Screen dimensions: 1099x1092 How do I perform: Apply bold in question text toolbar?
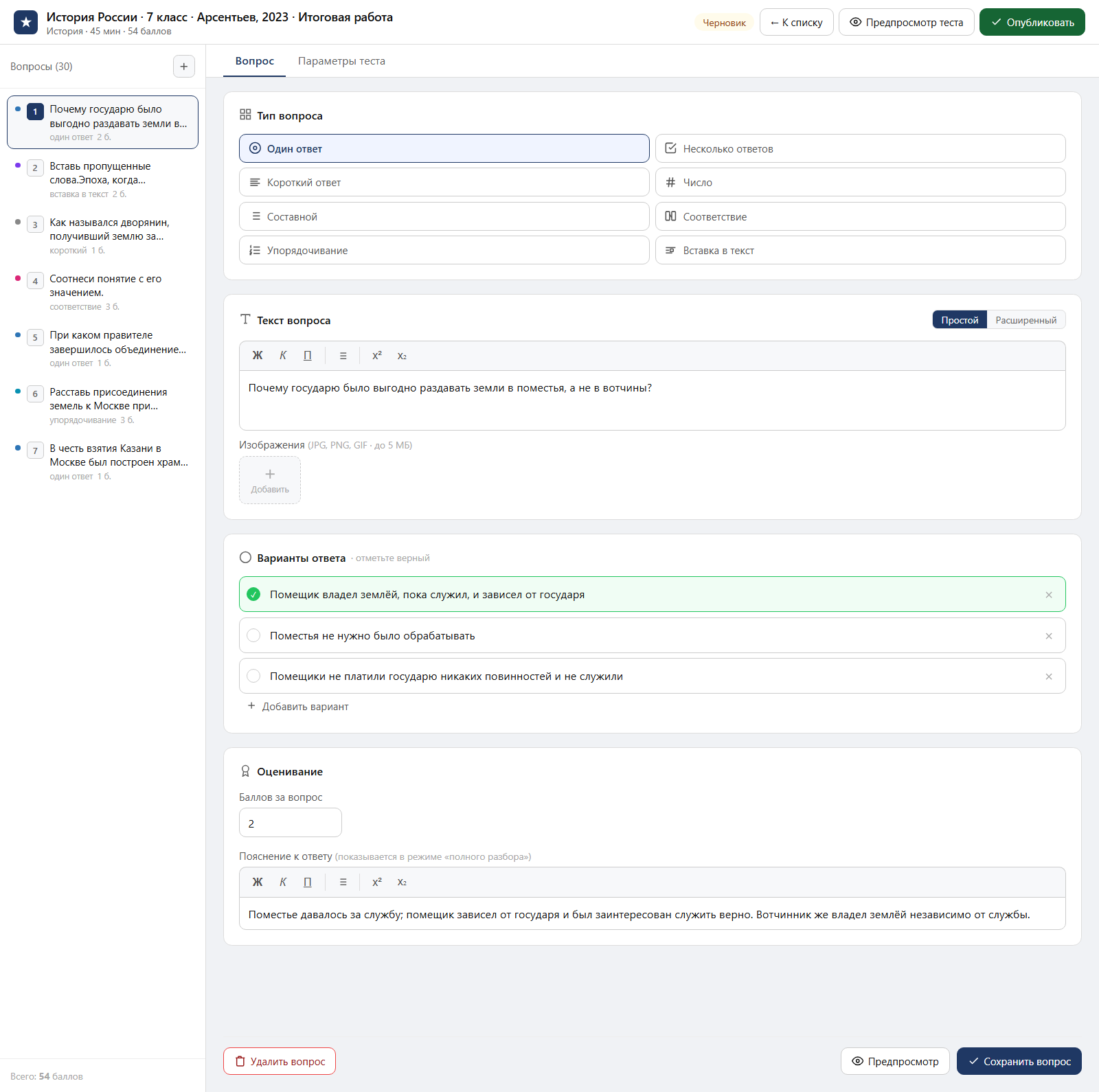click(x=258, y=356)
